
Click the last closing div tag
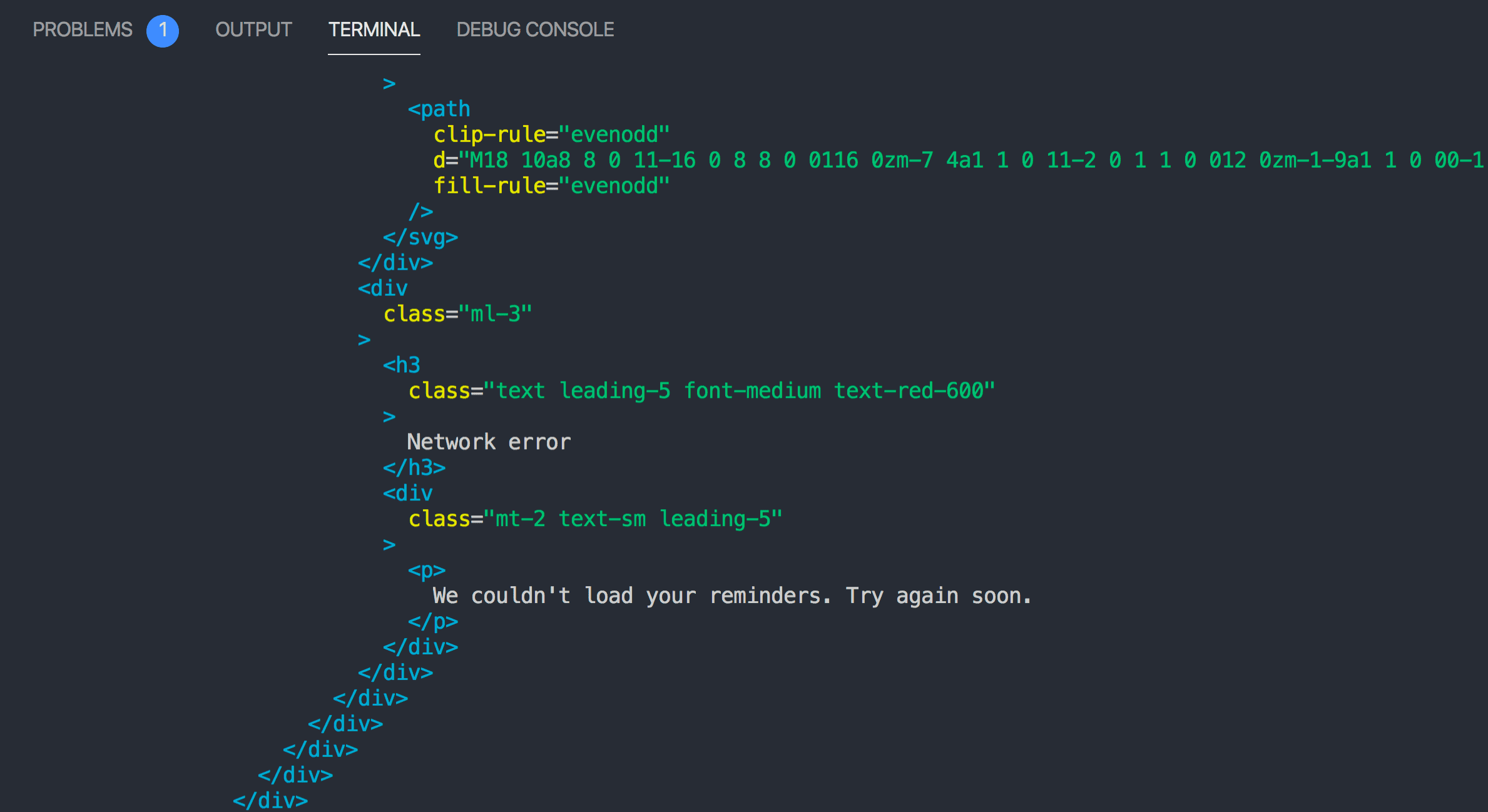(270, 801)
